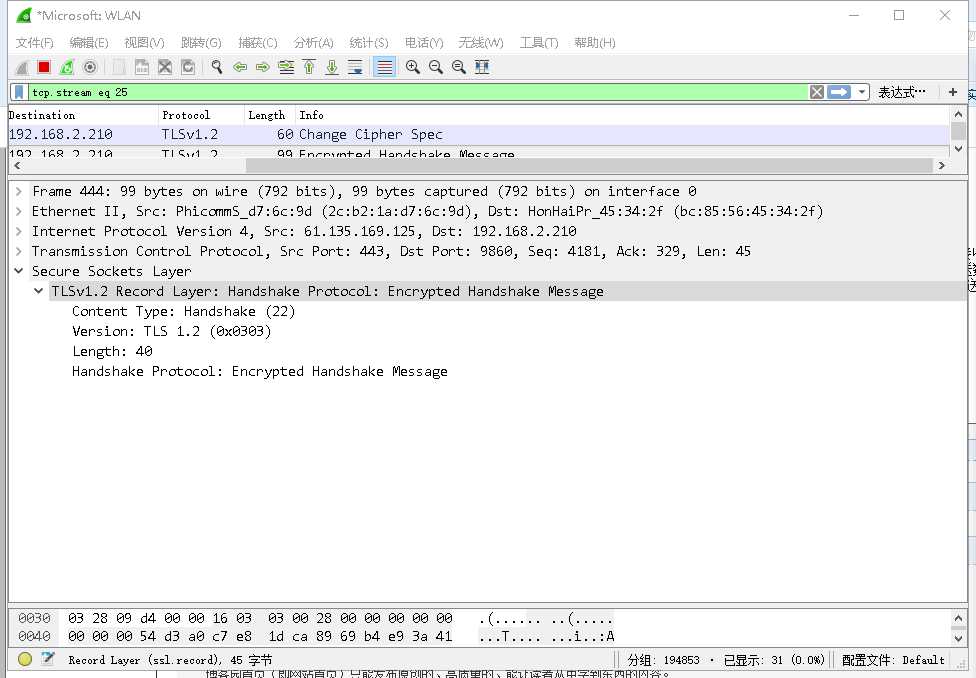
Task: Click the open capture file icon
Action: pos(118,67)
